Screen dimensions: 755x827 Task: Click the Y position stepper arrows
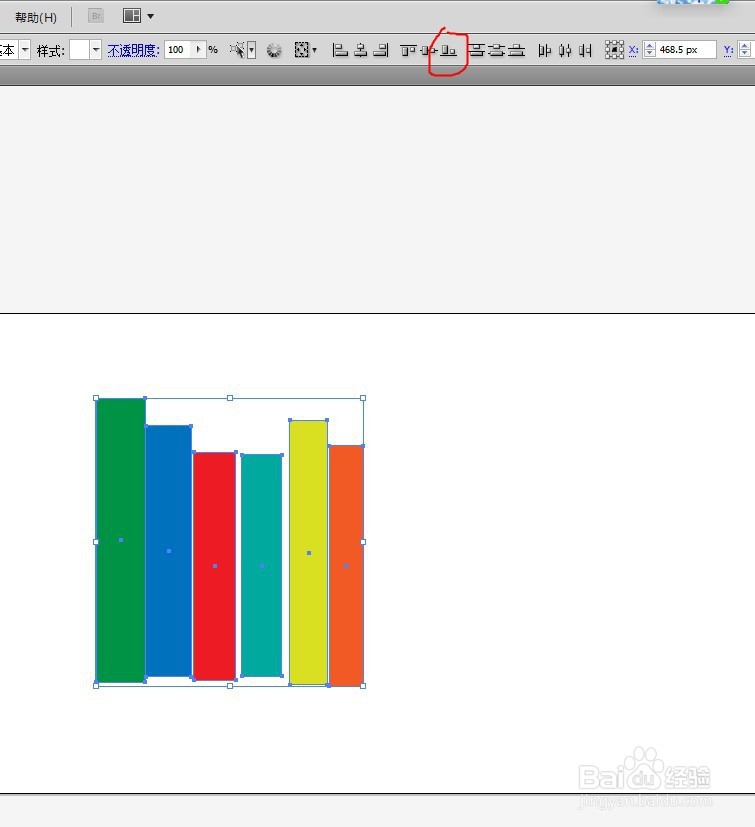coord(745,50)
